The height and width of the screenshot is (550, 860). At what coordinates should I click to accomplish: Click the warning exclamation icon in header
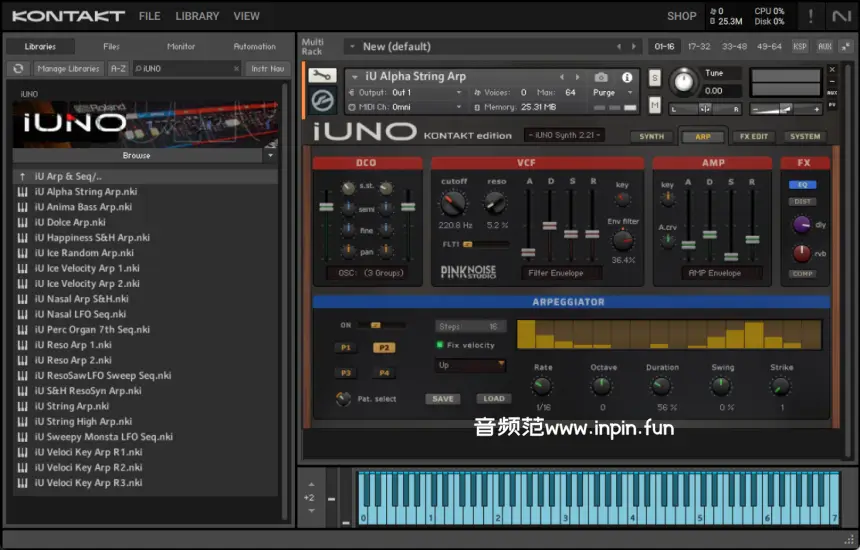[x=810, y=16]
